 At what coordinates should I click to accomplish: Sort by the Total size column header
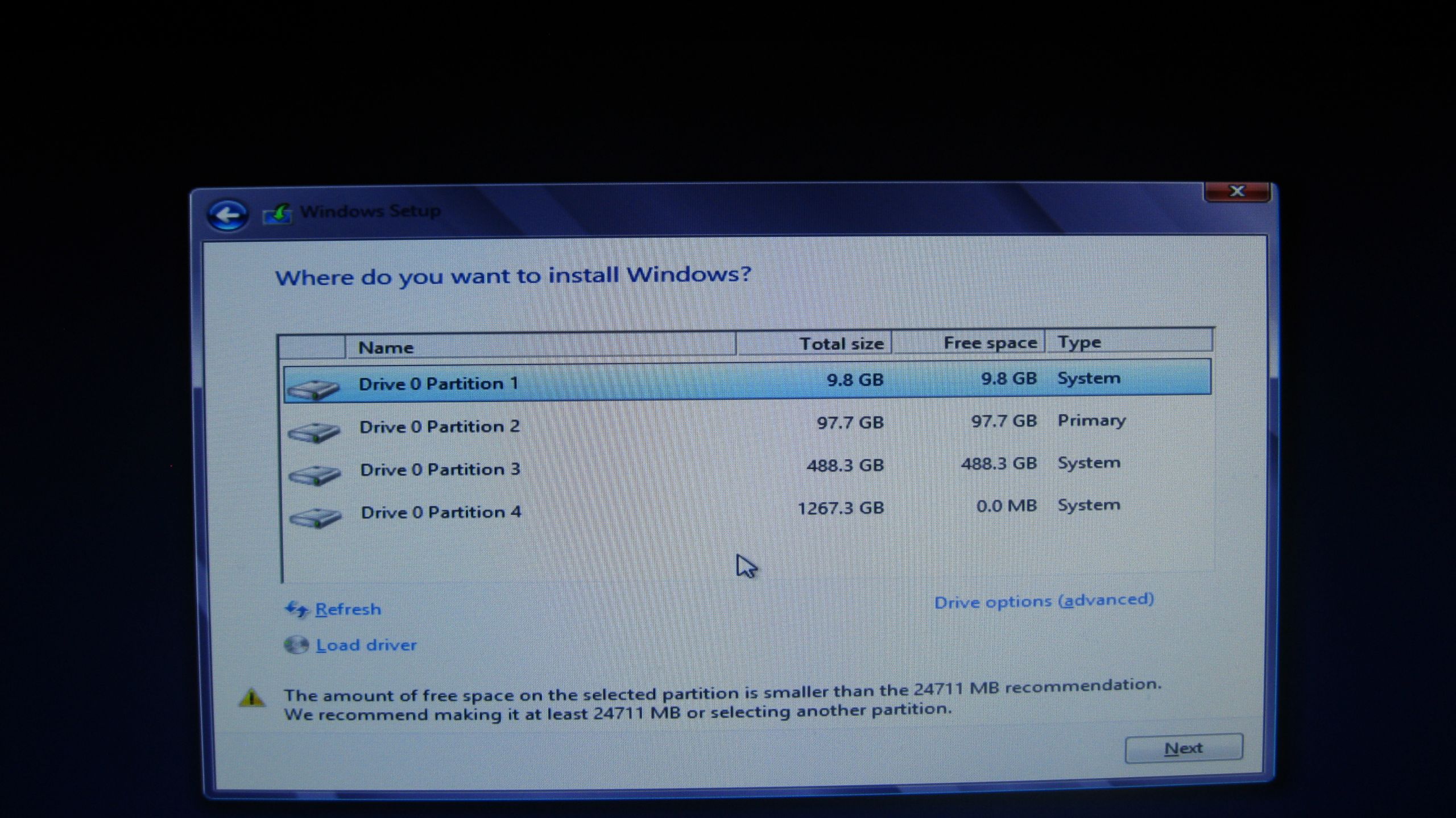coord(814,343)
